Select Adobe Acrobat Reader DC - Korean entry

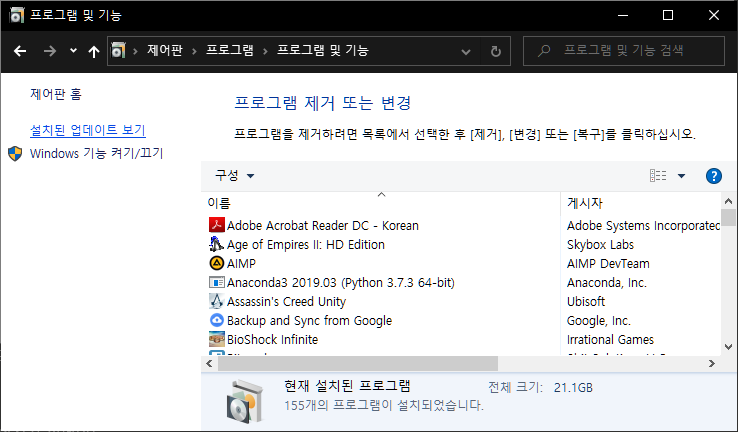click(x=323, y=226)
